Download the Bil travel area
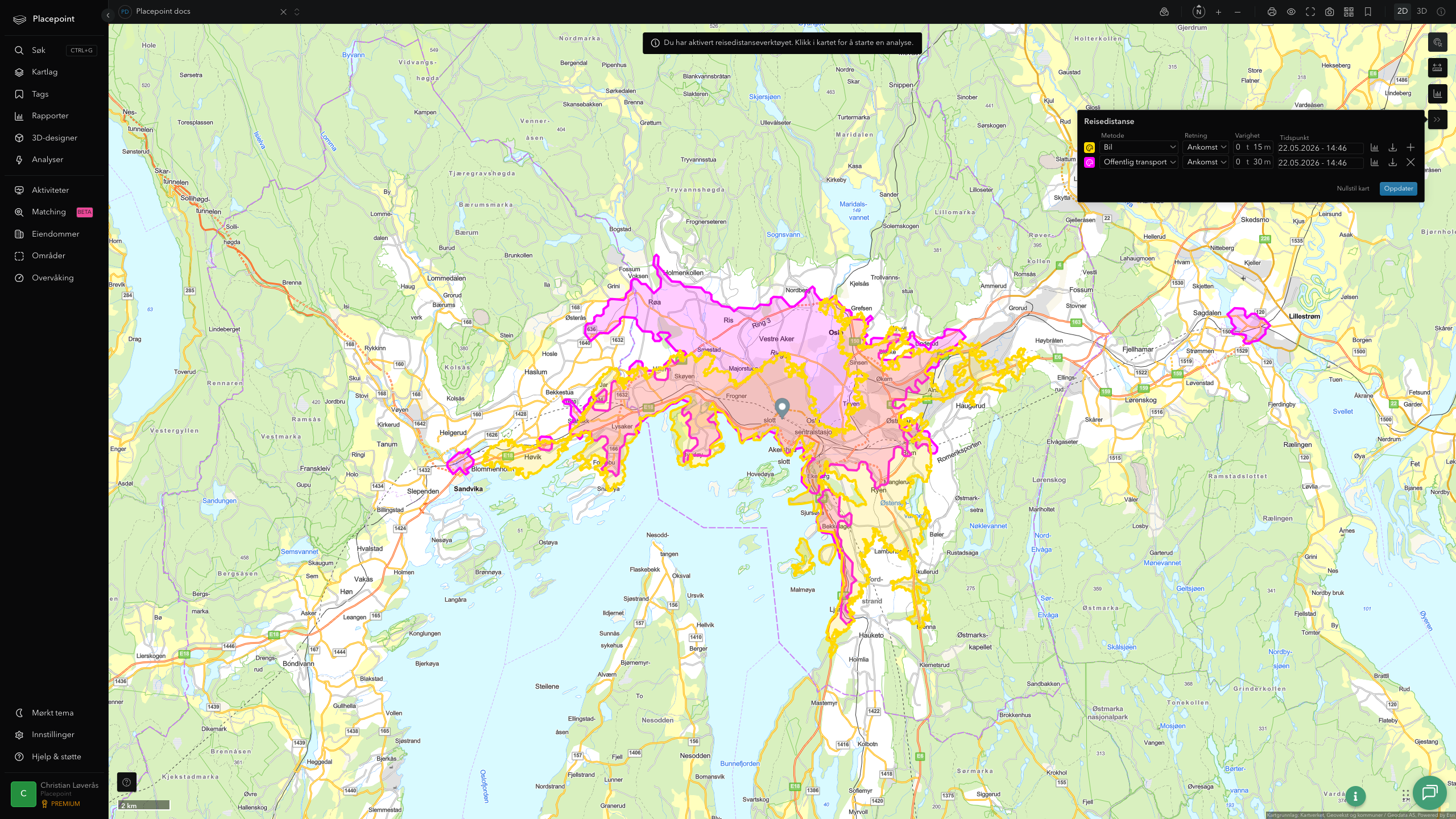The width and height of the screenshot is (1456, 819). [x=1393, y=148]
